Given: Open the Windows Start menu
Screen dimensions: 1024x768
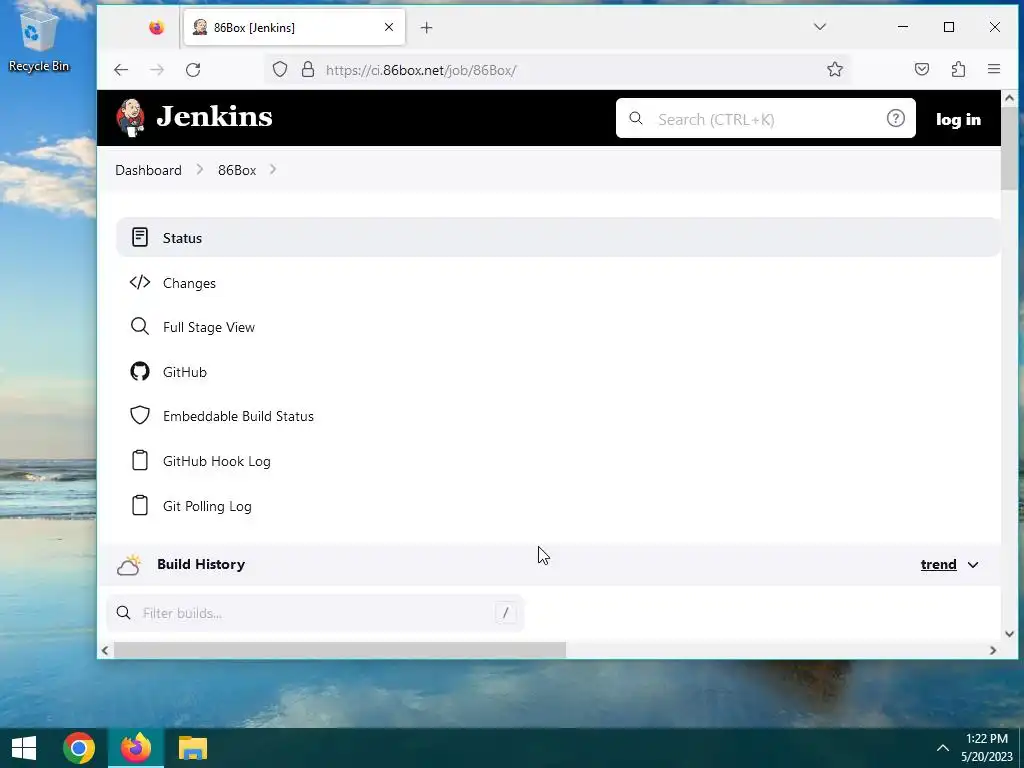Looking at the screenshot, I should pyautogui.click(x=24, y=748).
